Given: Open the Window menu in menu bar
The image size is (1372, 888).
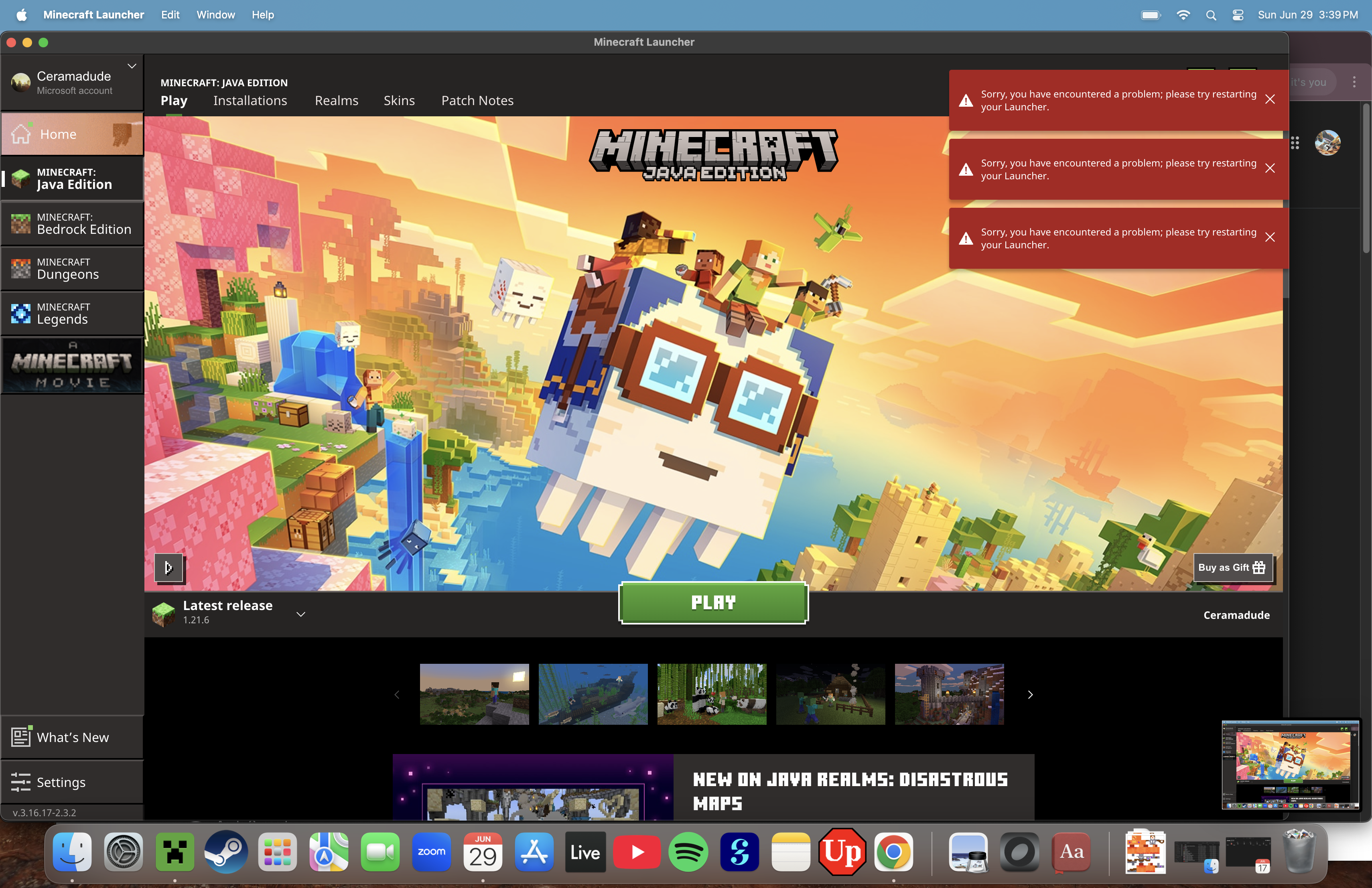Looking at the screenshot, I should 215,14.
